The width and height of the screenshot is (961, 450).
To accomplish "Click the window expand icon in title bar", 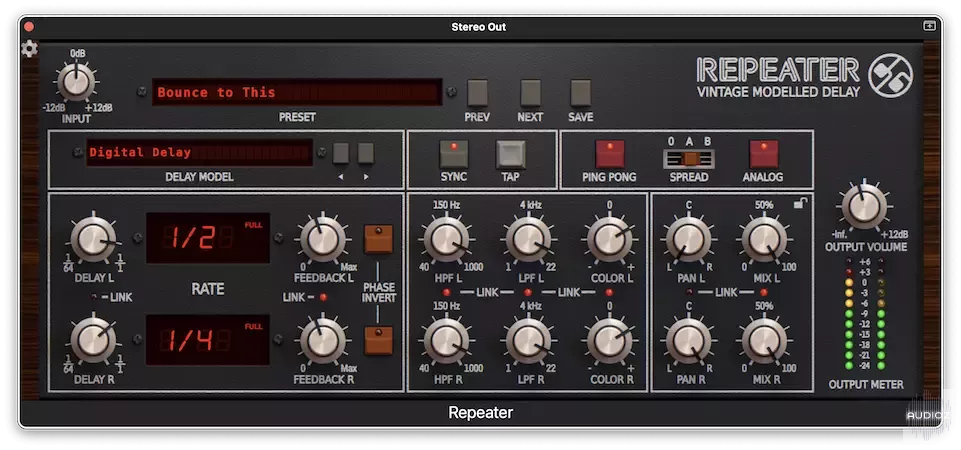I will (929, 26).
